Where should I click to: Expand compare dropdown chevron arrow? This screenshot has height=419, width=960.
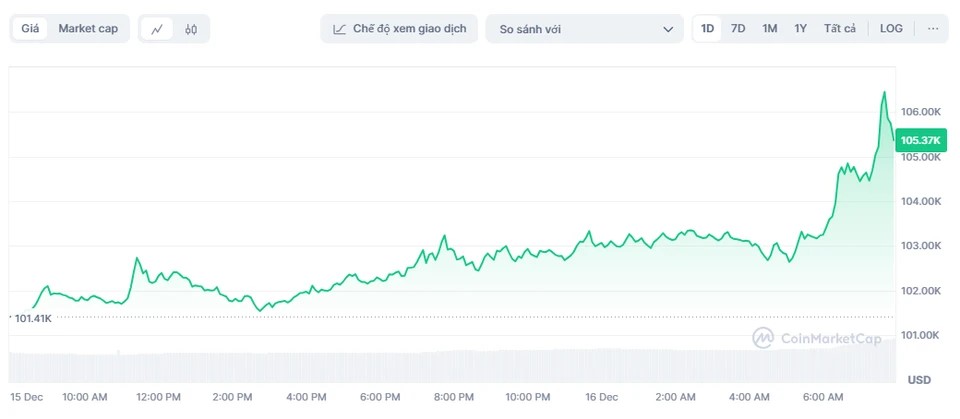point(668,29)
